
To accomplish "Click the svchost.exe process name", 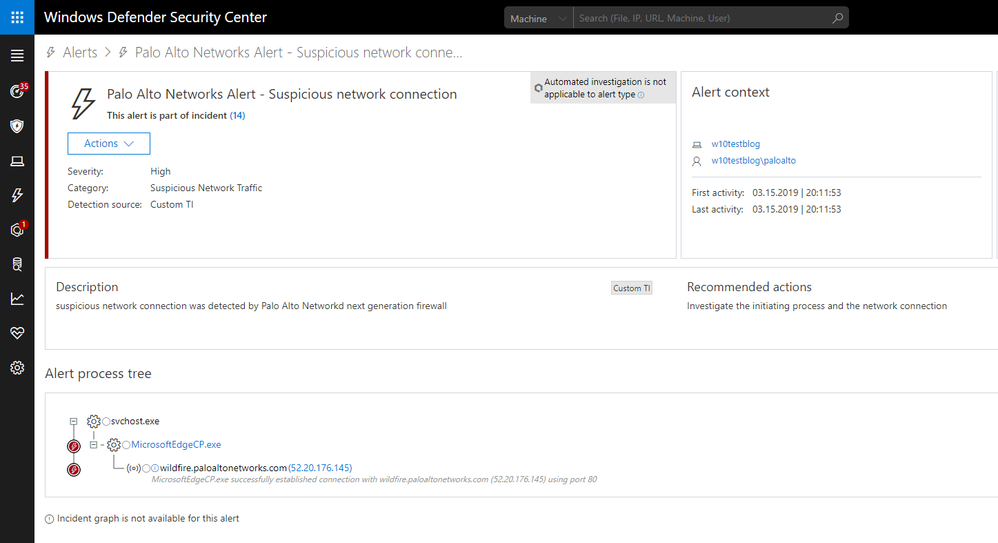I will pos(135,421).
